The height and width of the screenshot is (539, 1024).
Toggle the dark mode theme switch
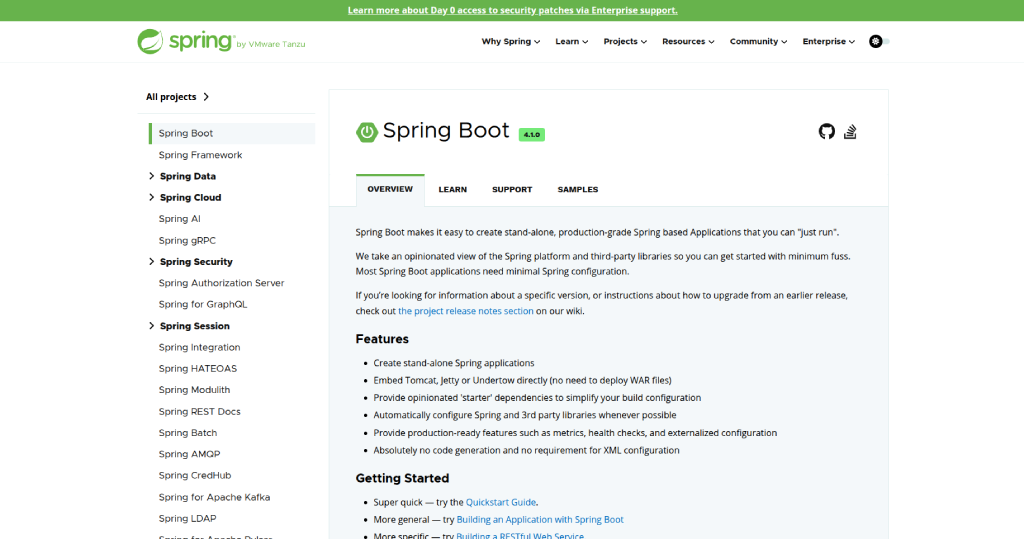879,41
